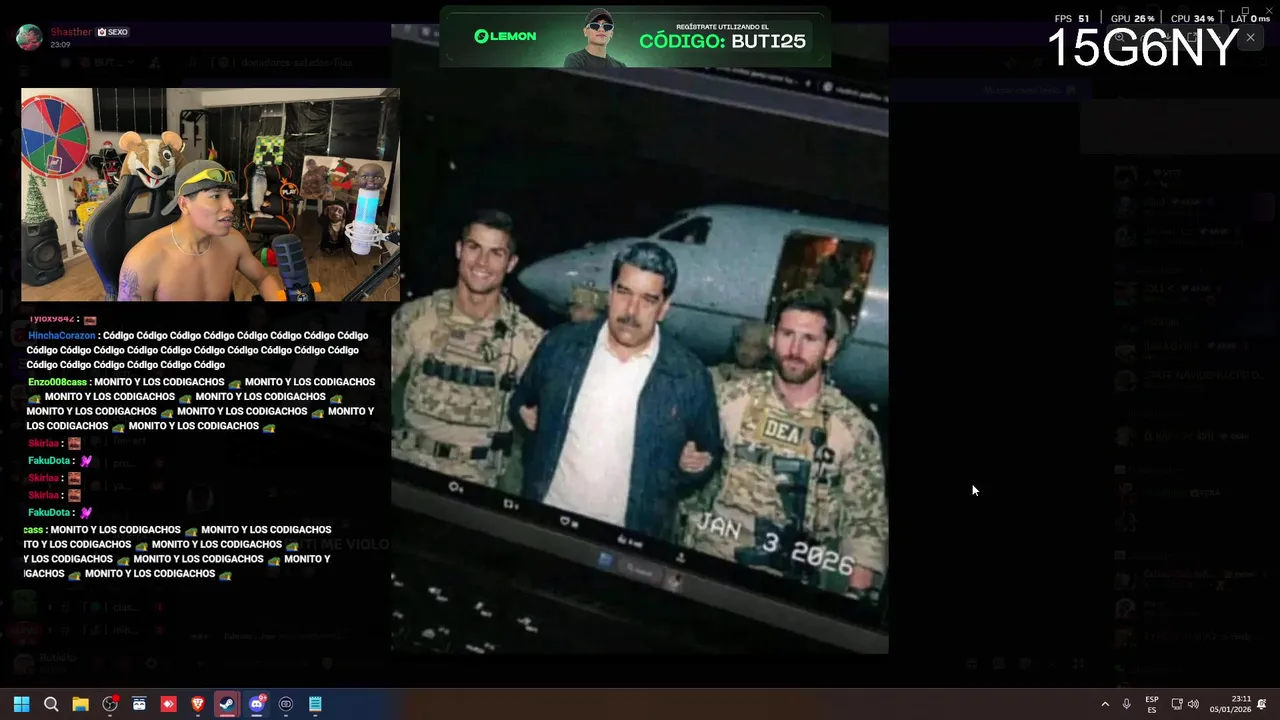This screenshot has width=1280, height=720.
Task: Click the FPS 51 readout
Action: point(1071,18)
